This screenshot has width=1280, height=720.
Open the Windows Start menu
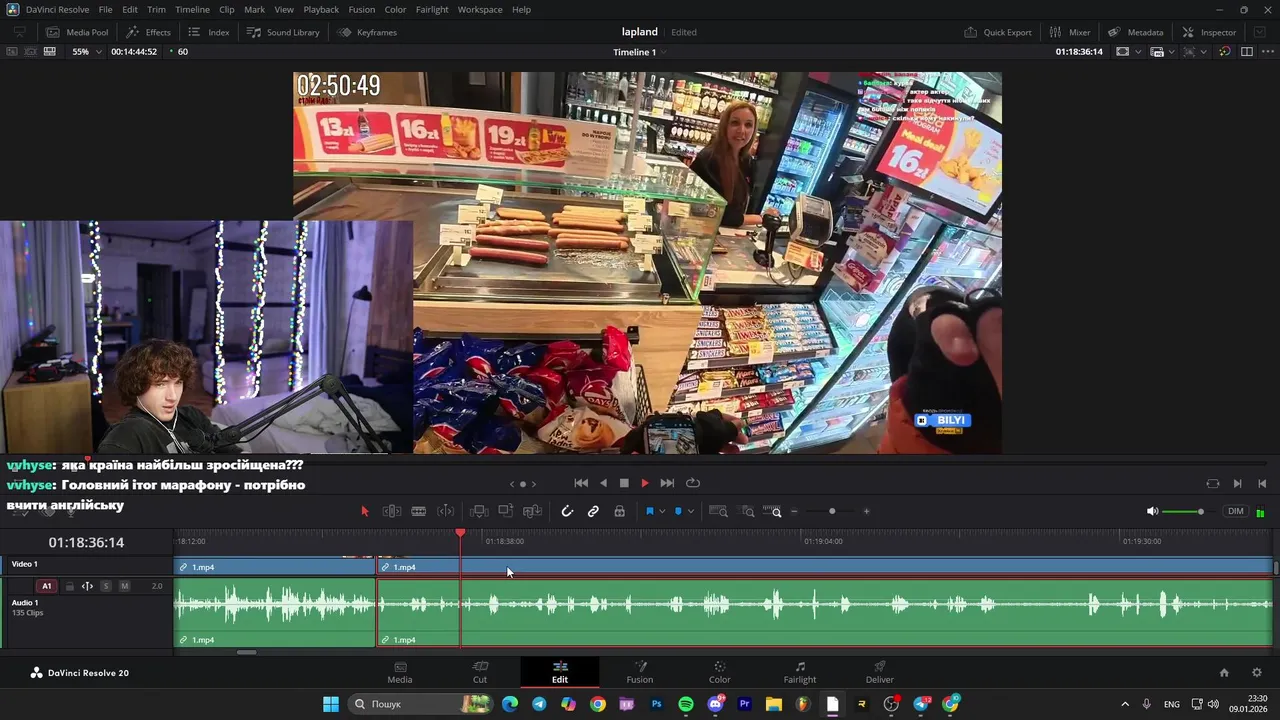331,704
